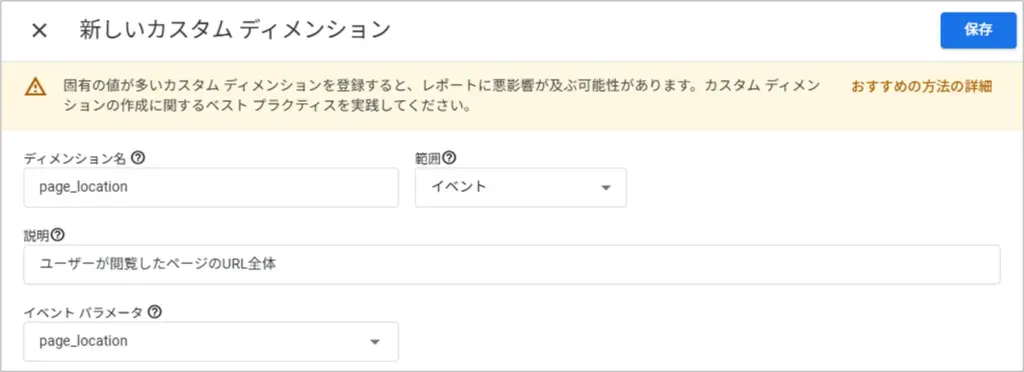Focus the 説明 description text field
The width and height of the screenshot is (1024, 372).
point(511,264)
